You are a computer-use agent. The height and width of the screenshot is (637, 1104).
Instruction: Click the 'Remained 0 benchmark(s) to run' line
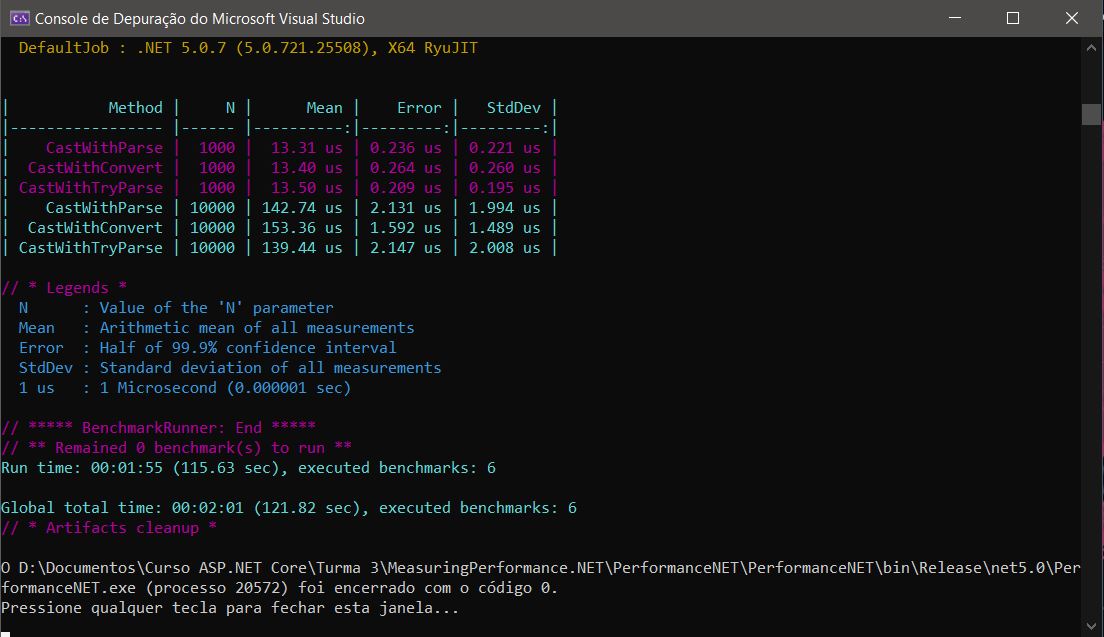click(177, 448)
